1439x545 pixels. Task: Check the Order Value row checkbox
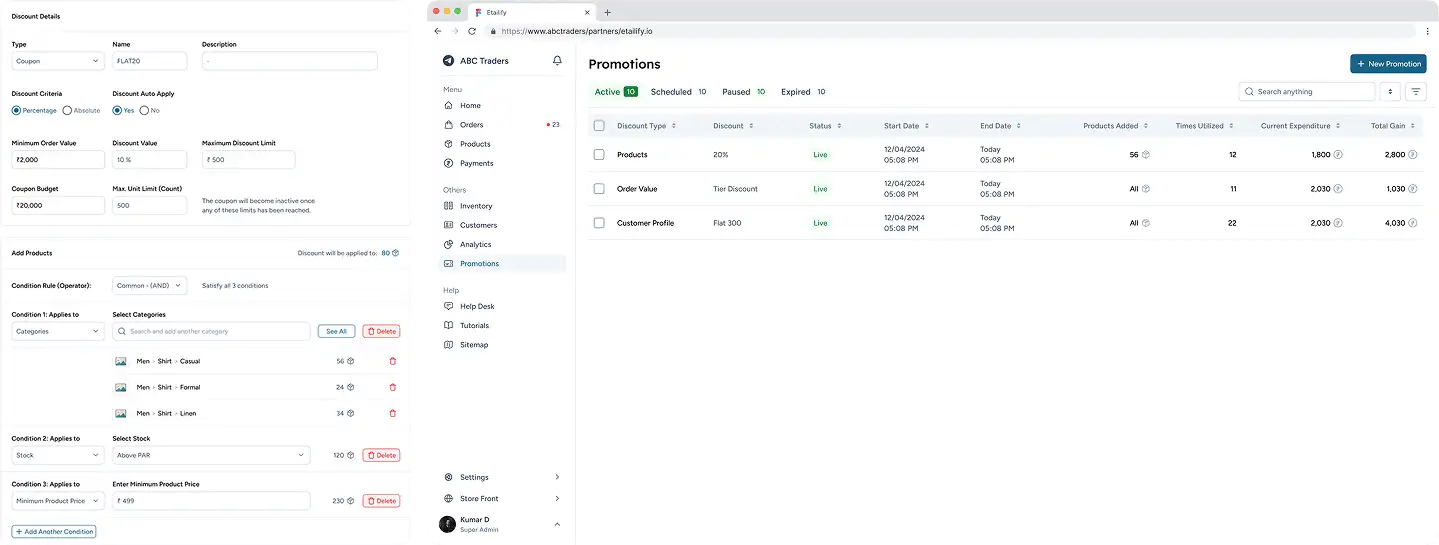(599, 189)
